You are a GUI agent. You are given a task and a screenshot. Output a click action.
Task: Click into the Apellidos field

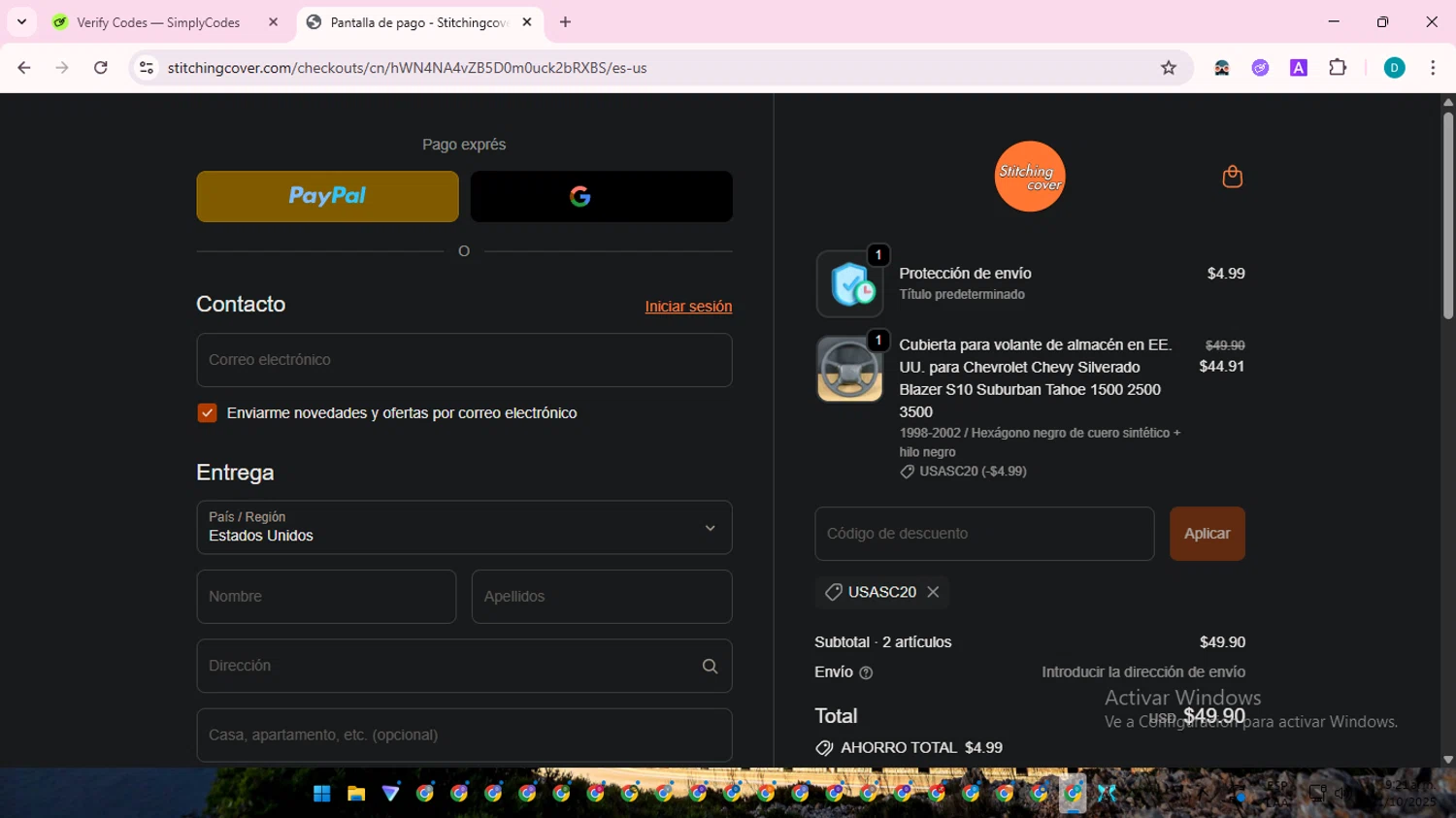tap(602, 597)
